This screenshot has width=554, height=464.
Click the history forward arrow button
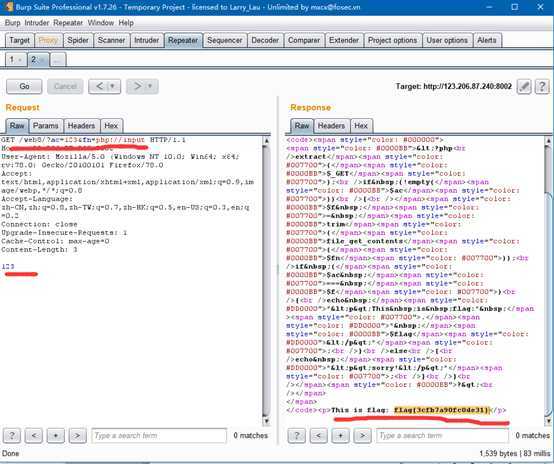click(137, 86)
